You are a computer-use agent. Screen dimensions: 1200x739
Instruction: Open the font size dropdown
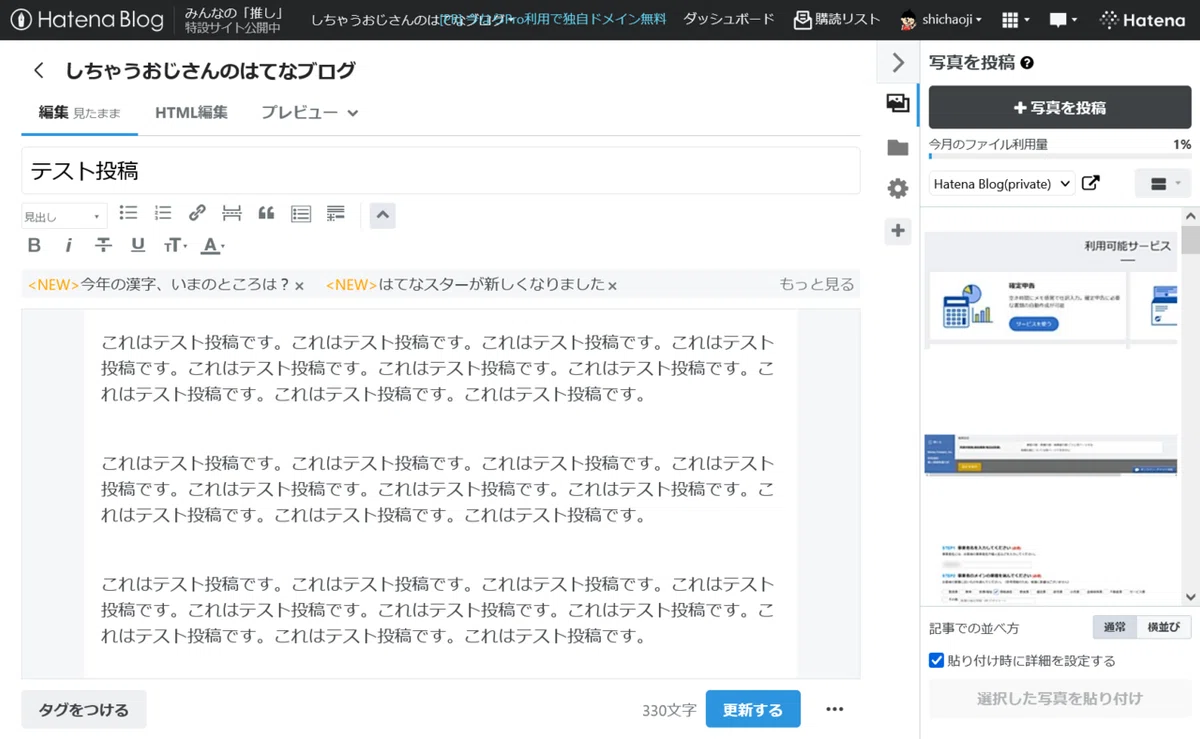coord(175,245)
